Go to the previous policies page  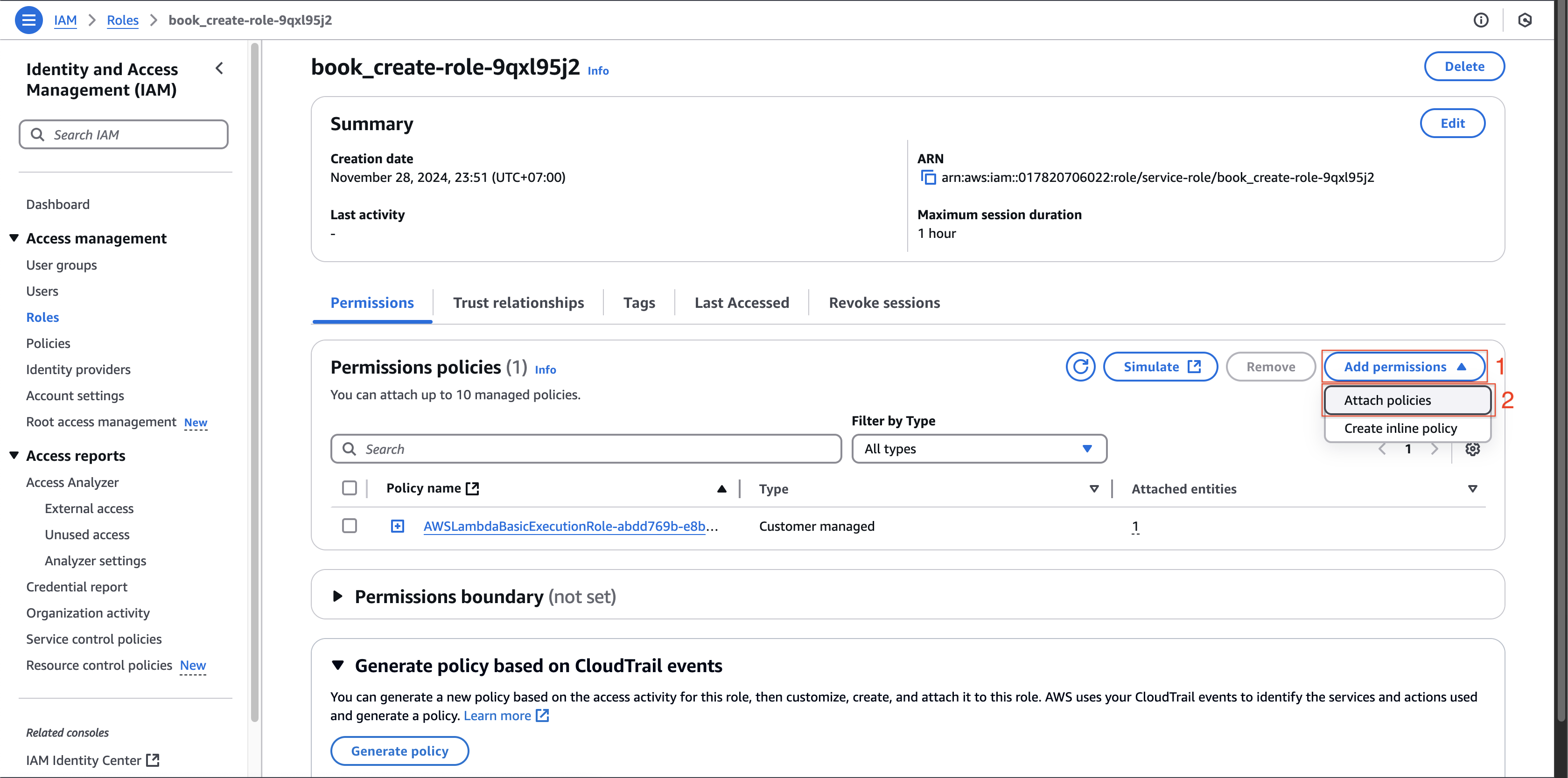point(1382,449)
